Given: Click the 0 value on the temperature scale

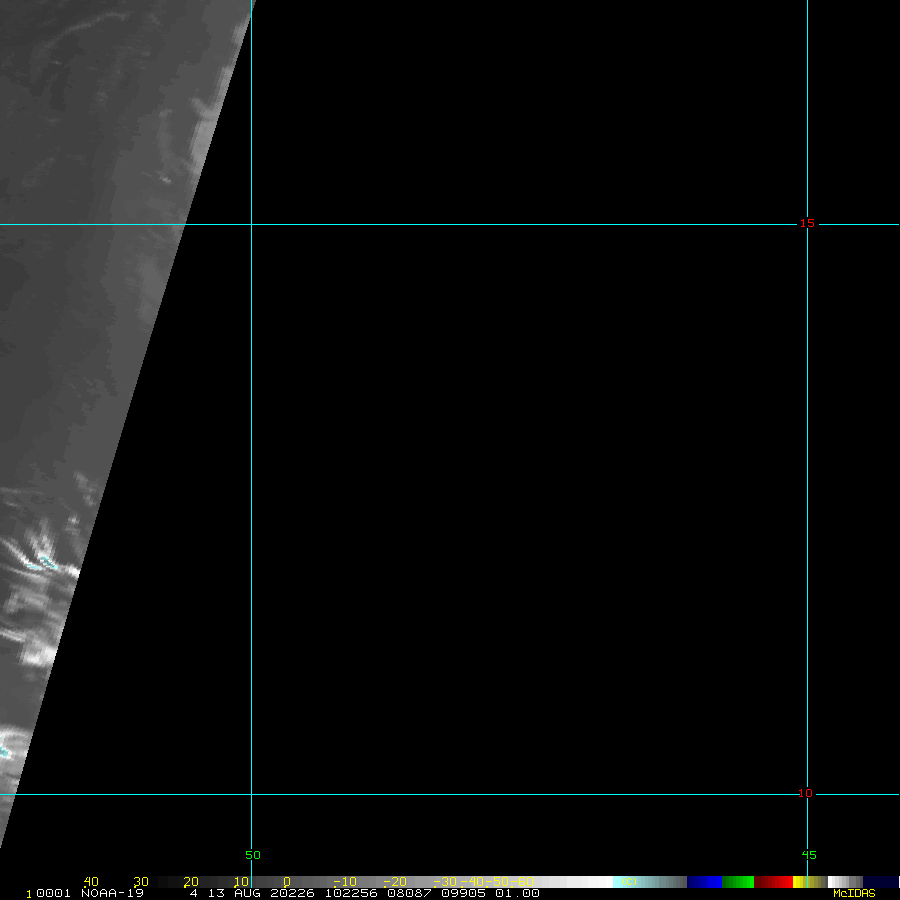Looking at the screenshot, I should point(287,882).
